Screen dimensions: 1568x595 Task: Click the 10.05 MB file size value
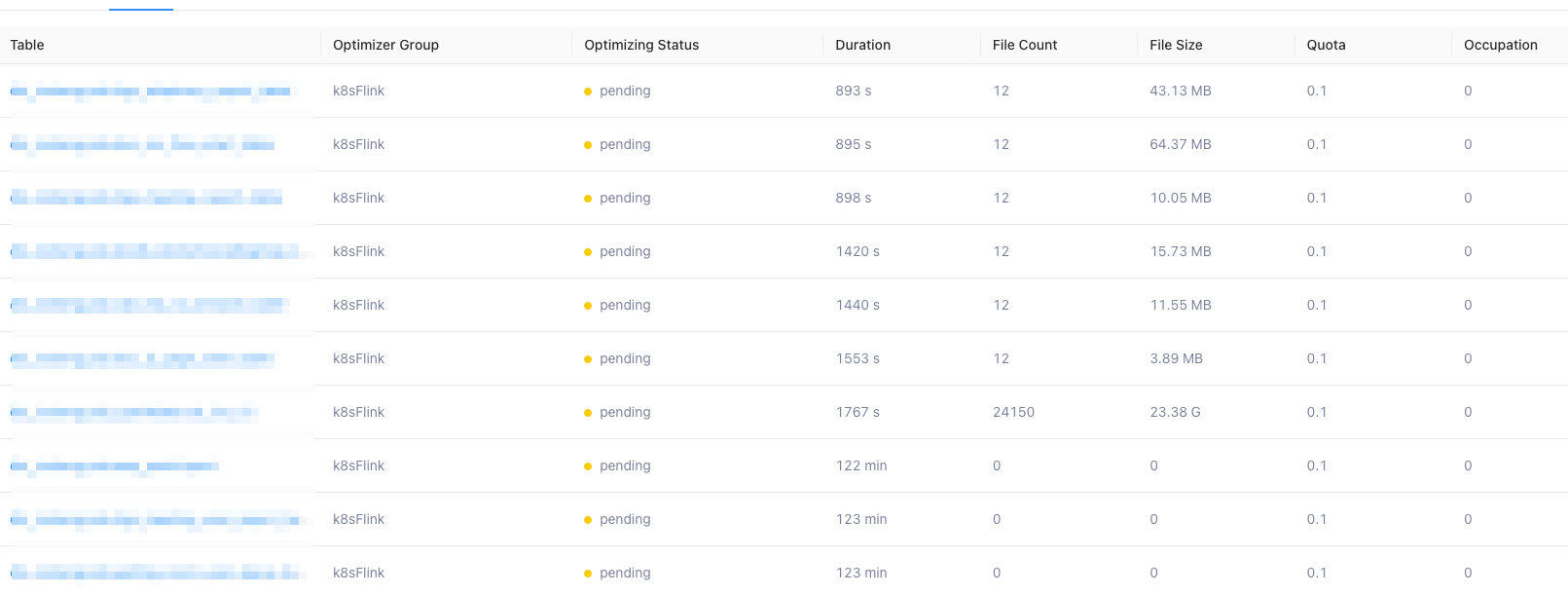coord(1181,198)
